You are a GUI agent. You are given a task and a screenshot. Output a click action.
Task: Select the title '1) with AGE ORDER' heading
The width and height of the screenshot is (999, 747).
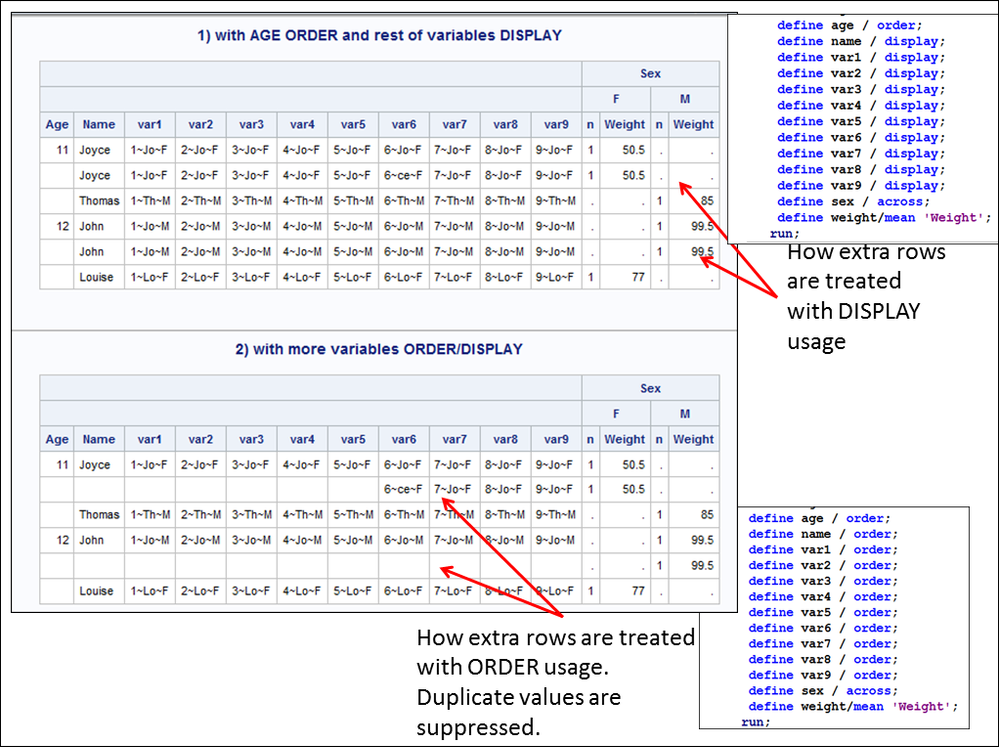pos(379,35)
